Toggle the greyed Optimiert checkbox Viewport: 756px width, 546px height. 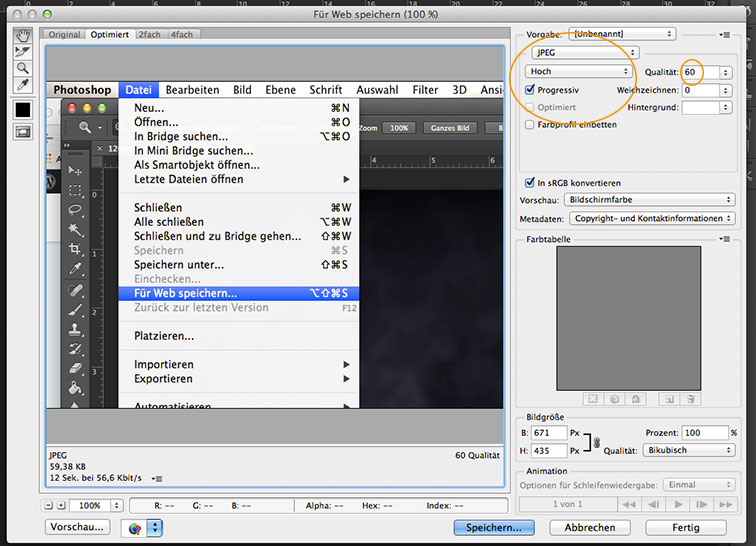click(x=530, y=107)
